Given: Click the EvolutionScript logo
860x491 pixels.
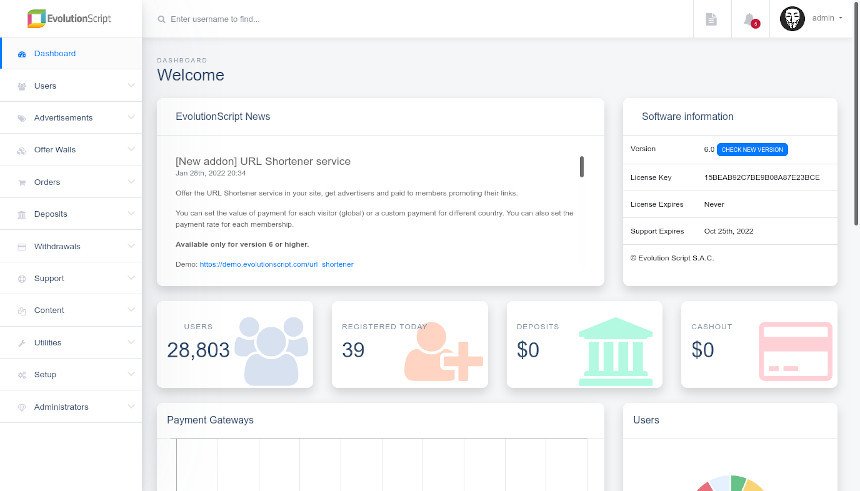Looking at the screenshot, I should (x=69, y=19).
